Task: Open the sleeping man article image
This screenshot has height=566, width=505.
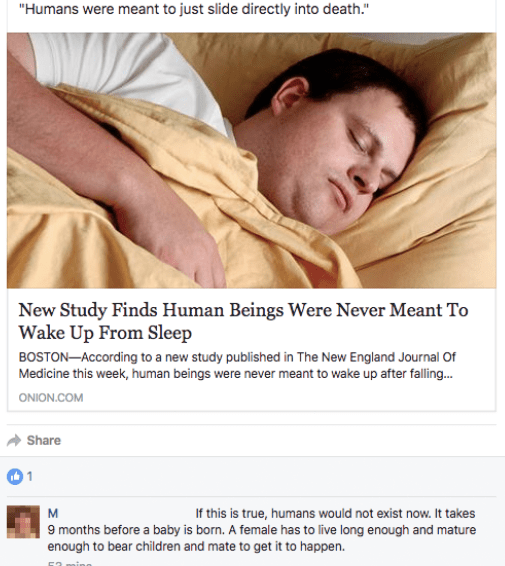Action: pyautogui.click(x=251, y=160)
